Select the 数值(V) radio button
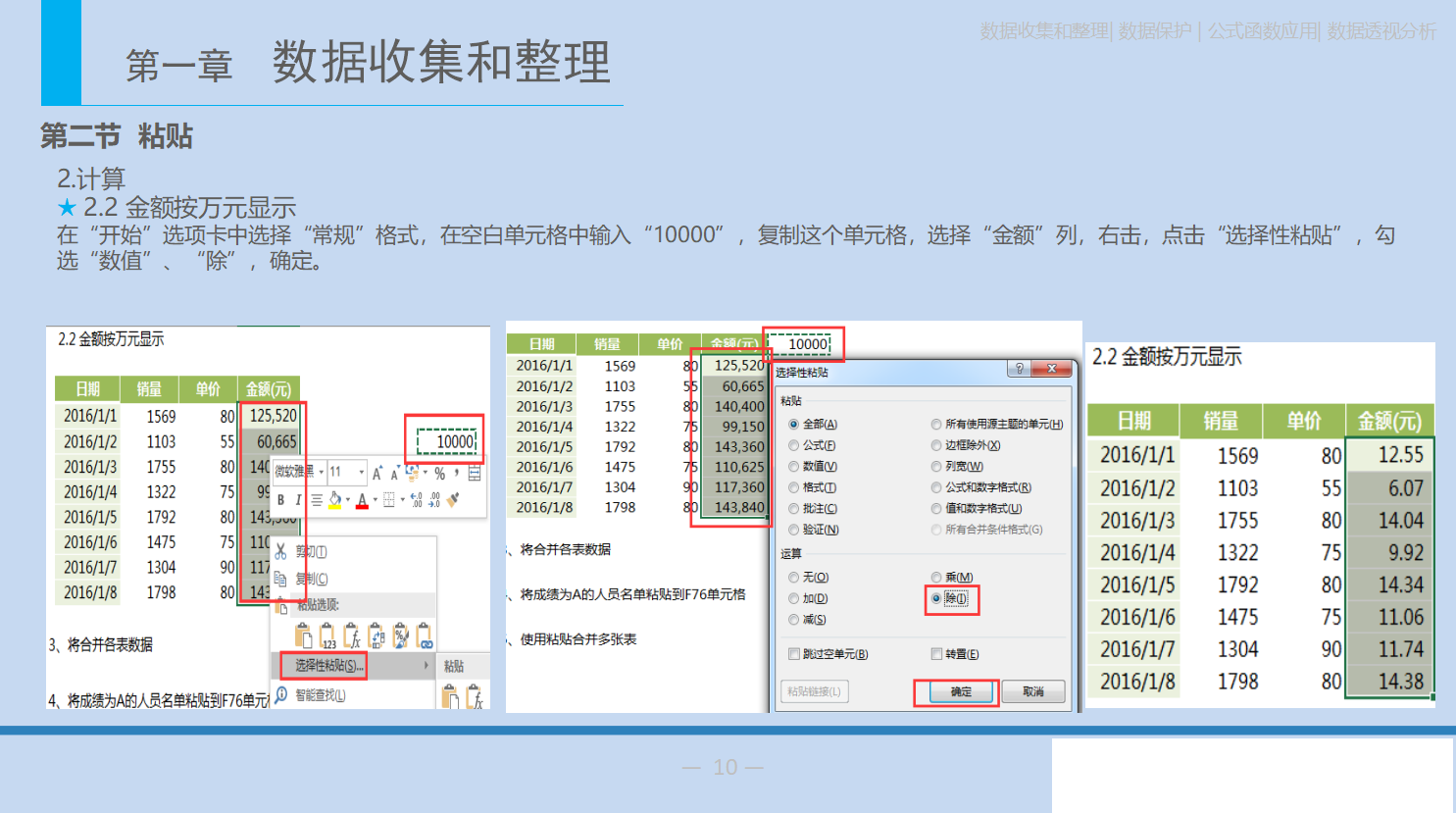Image resolution: width=1456 pixels, height=813 pixels. (x=794, y=467)
